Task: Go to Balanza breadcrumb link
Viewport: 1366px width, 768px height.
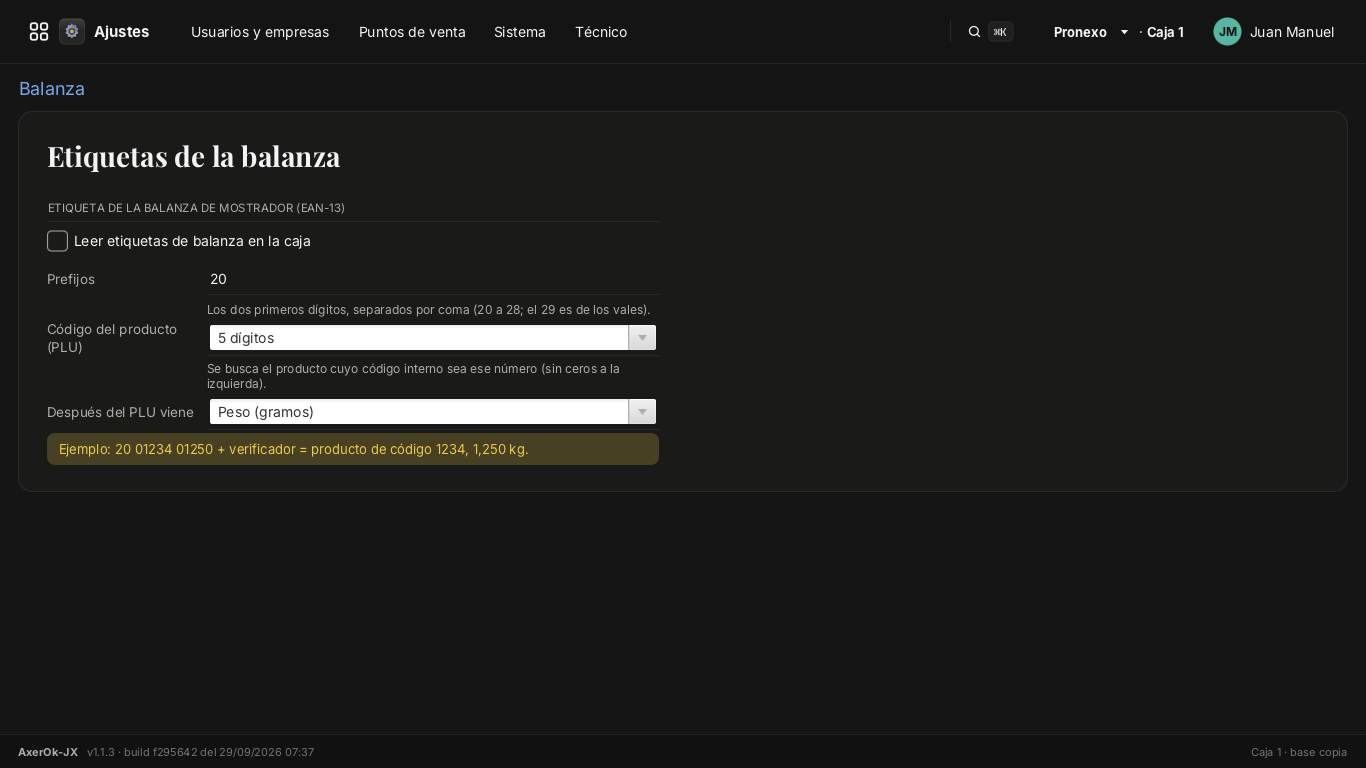Action: pyautogui.click(x=52, y=89)
